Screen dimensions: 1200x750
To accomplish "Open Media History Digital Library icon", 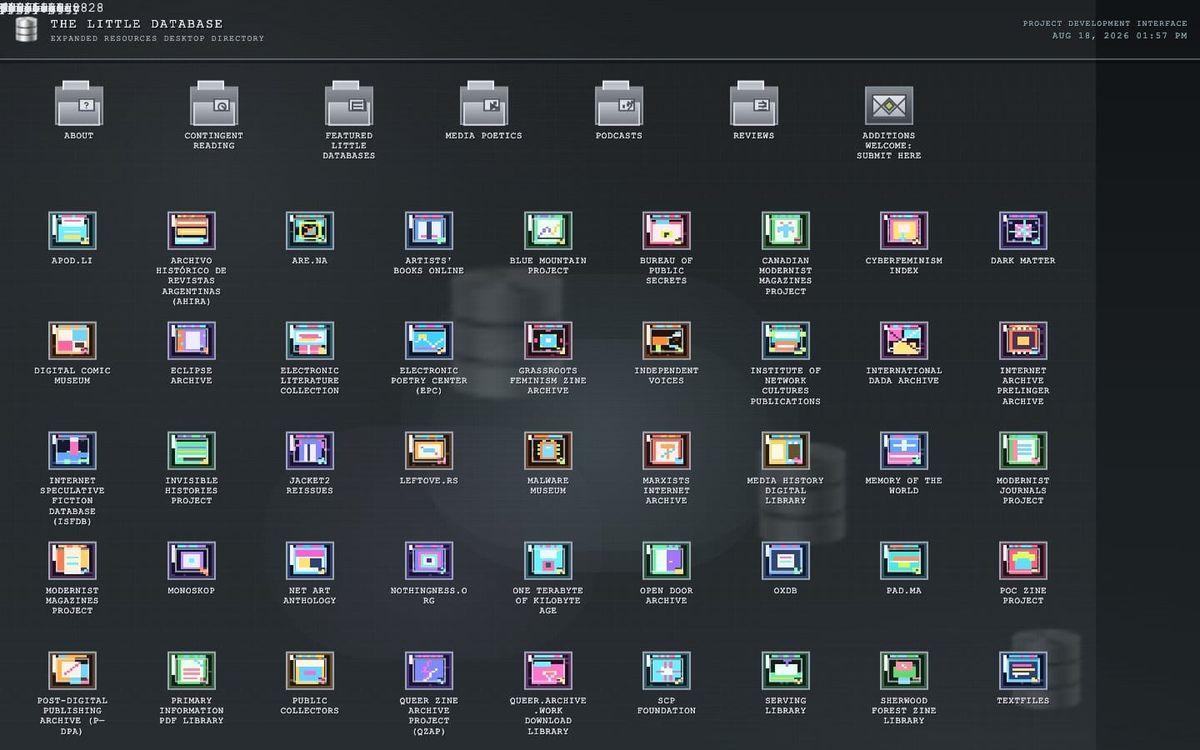I will [x=786, y=450].
